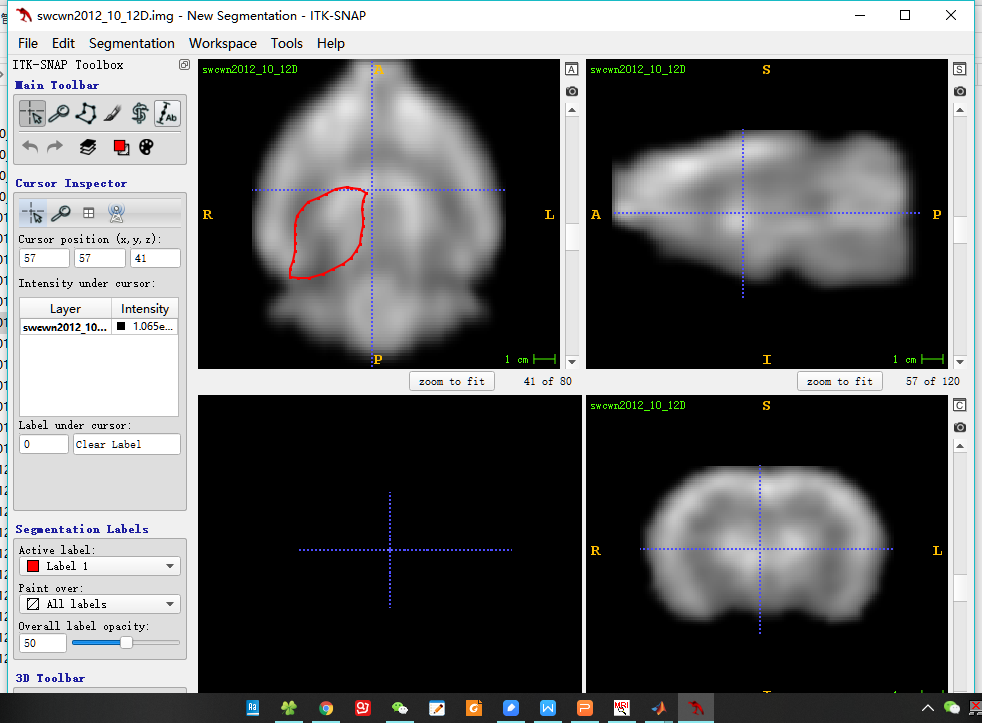Expand the coronal view with the C button

click(959, 405)
